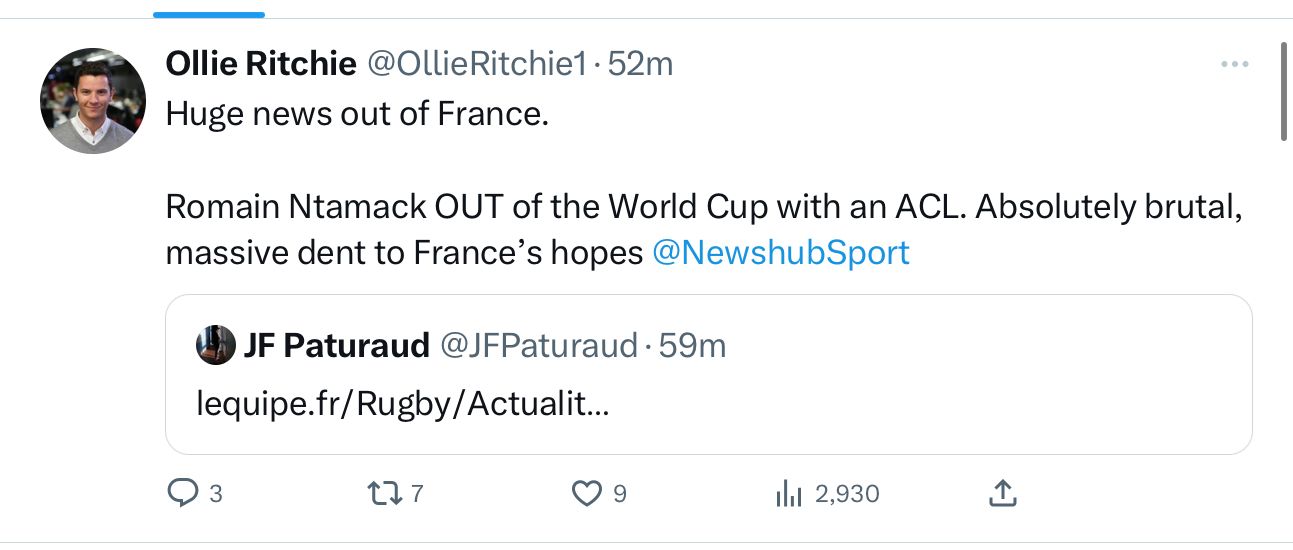
Task: Click the share upload icon
Action: coord(1002,492)
